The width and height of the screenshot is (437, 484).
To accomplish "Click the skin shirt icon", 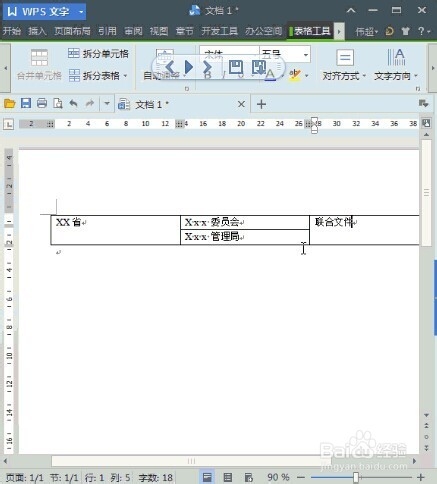I will (x=405, y=31).
